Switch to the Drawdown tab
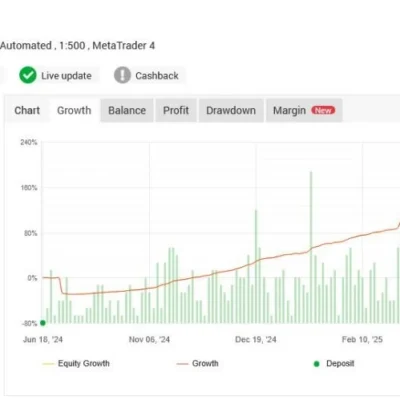Viewport: 400px width, 400px height. point(231,110)
